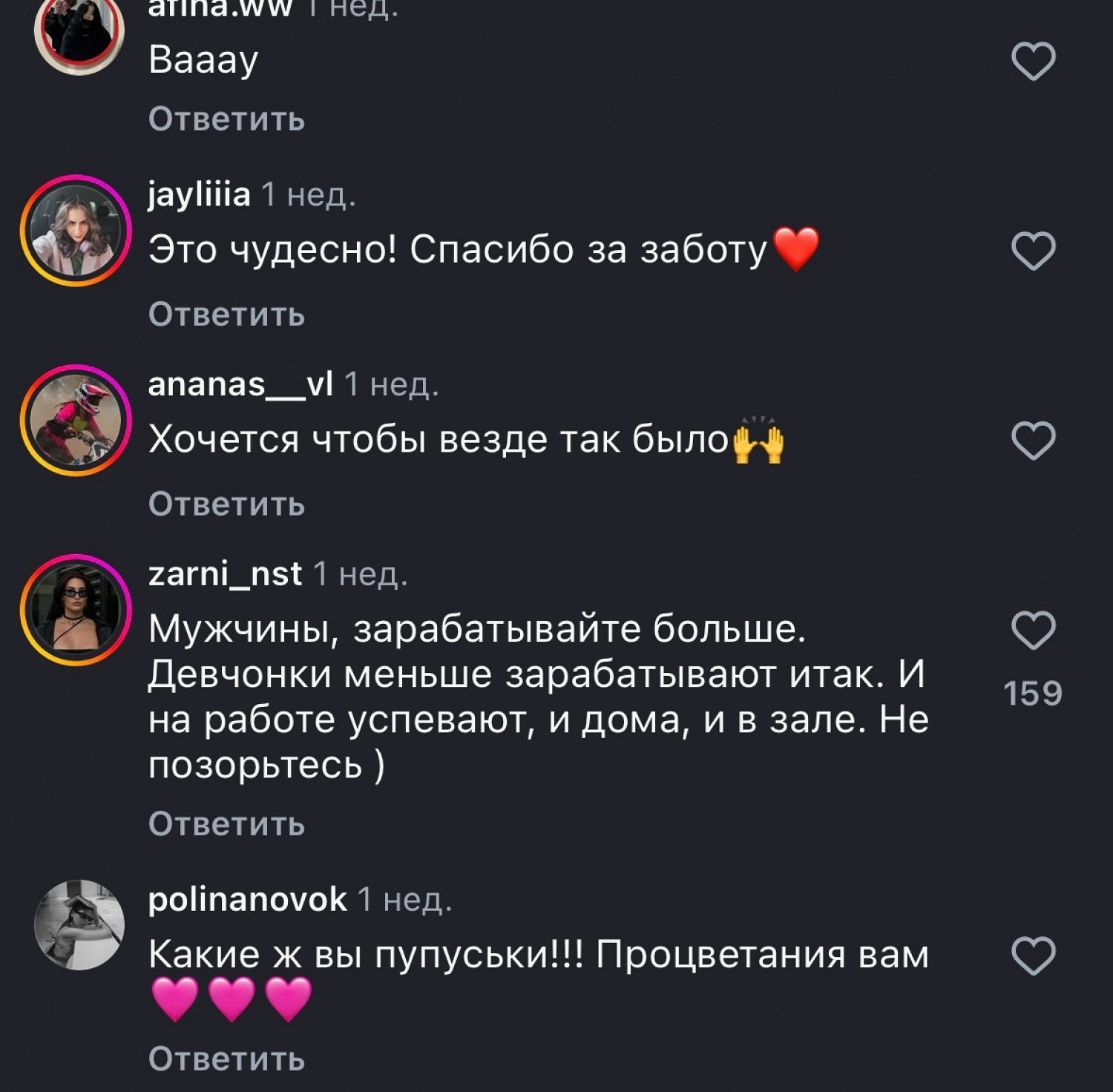Open polinanovok's grayscale profile picture
The height and width of the screenshot is (1092, 1113).
79,924
